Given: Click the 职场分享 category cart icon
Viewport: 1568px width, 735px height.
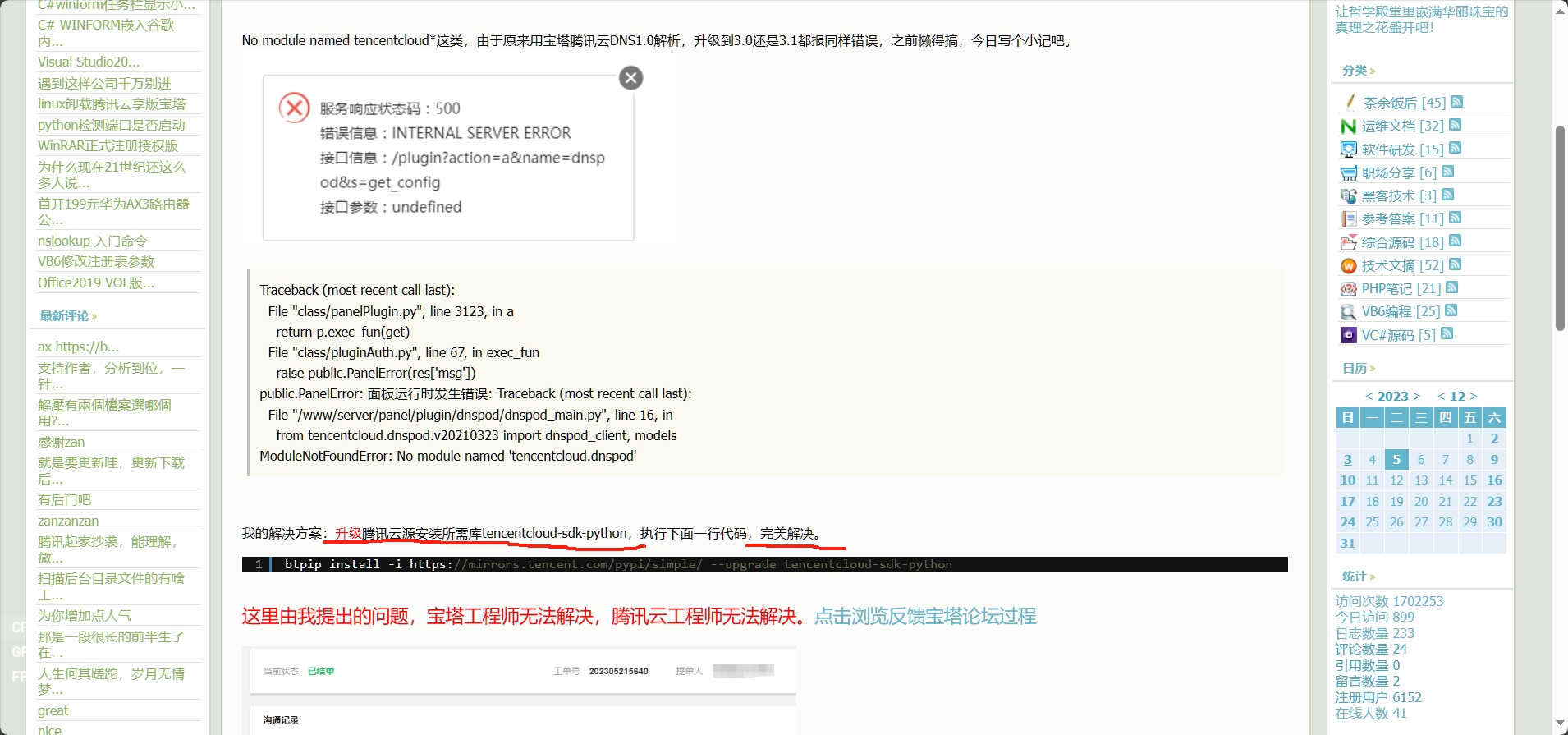Looking at the screenshot, I should (1348, 172).
